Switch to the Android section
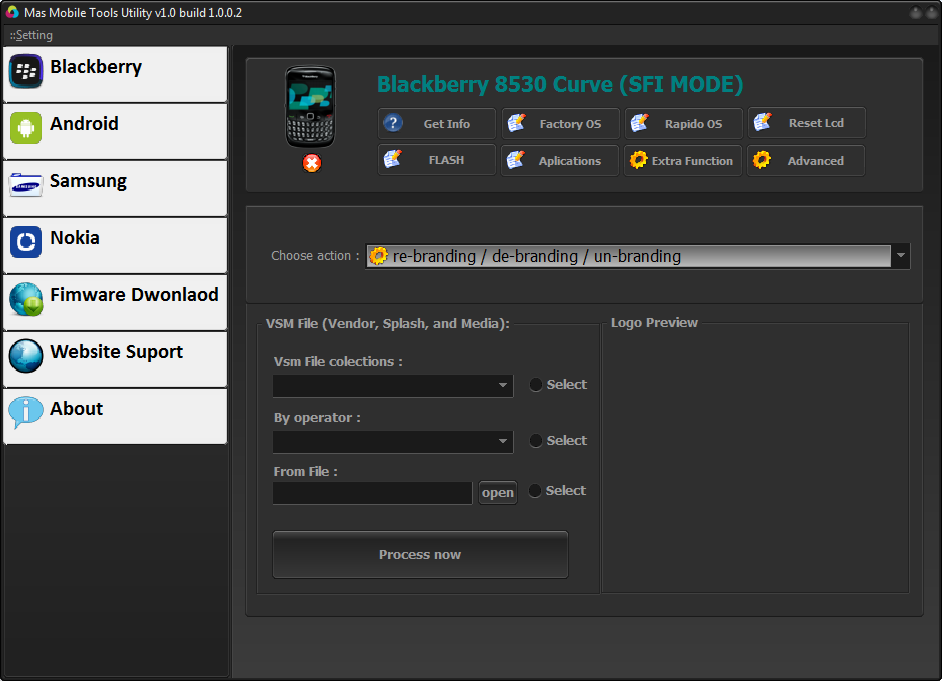Image resolution: width=942 pixels, height=681 pixels. pos(115,131)
